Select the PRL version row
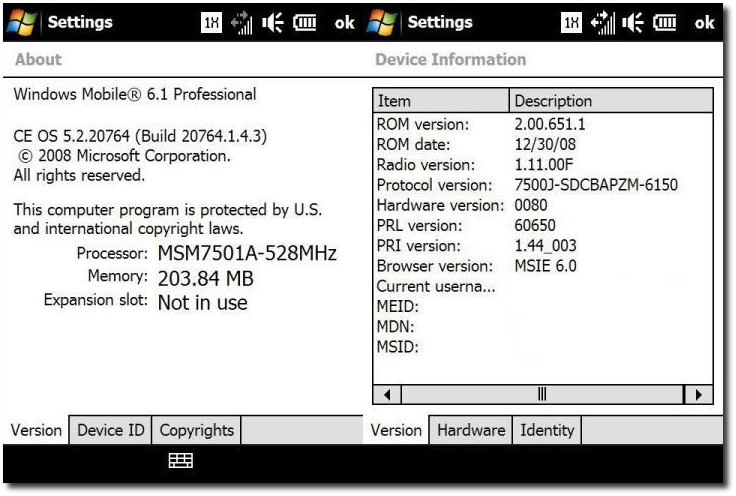This screenshot has width=736, height=496. (543, 225)
